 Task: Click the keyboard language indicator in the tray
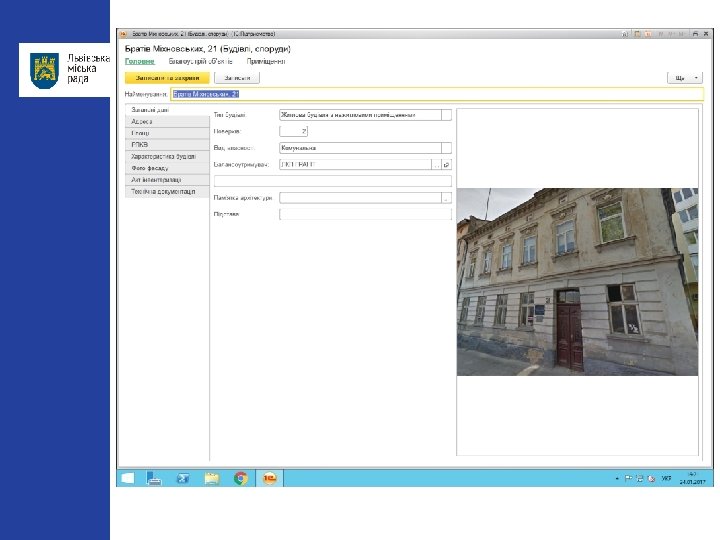click(x=666, y=478)
